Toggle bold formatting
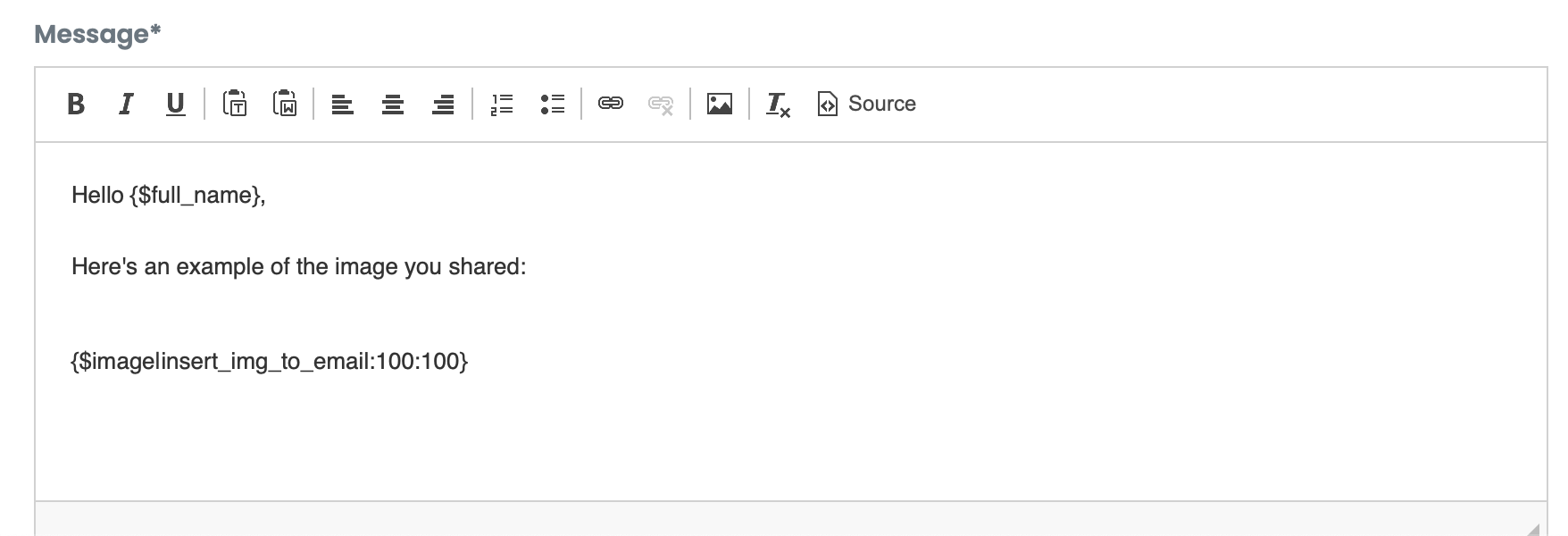Screen dimensions: 1568x536 (76, 105)
